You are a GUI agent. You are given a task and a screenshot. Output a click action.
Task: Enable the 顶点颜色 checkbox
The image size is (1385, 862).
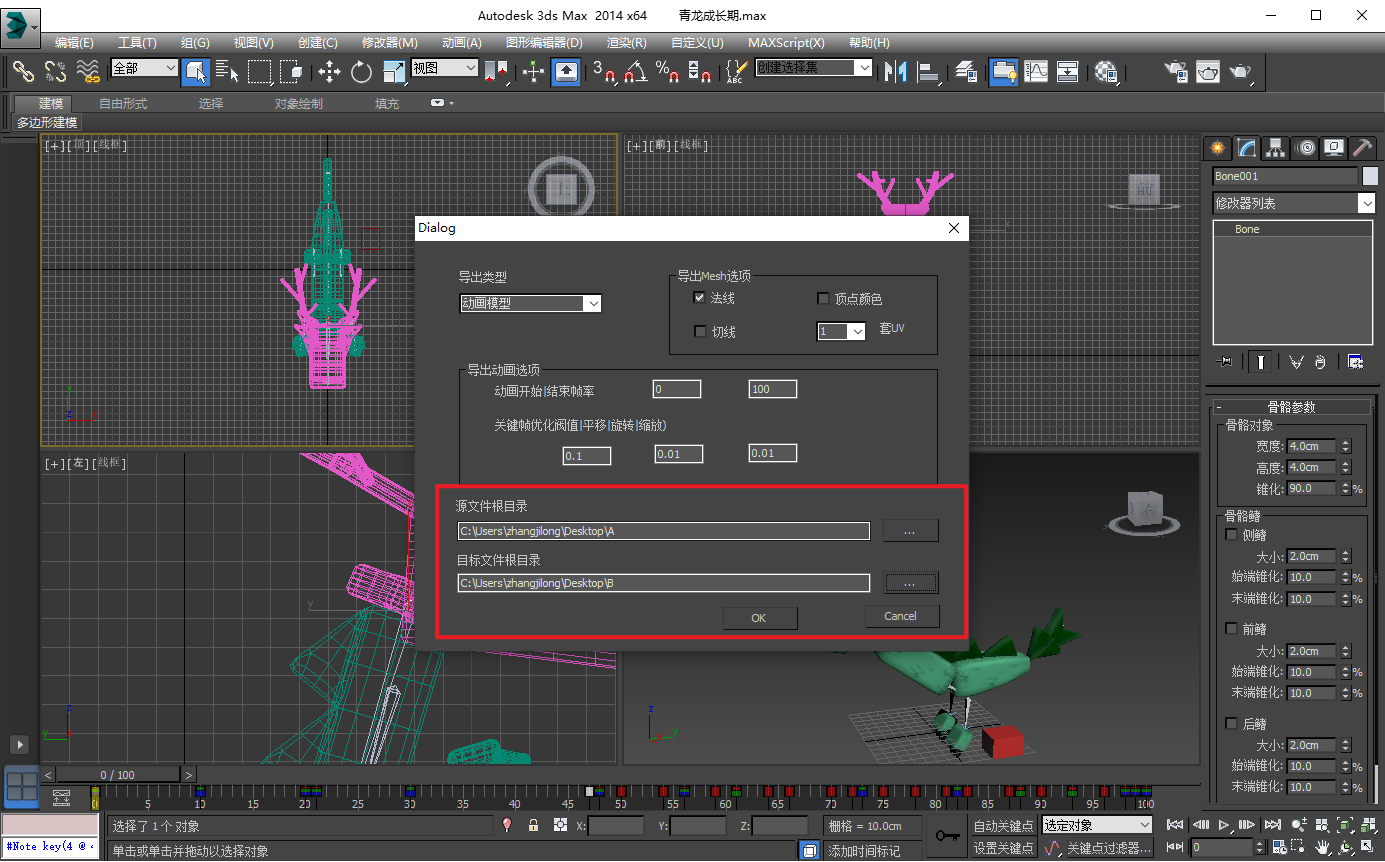click(824, 298)
